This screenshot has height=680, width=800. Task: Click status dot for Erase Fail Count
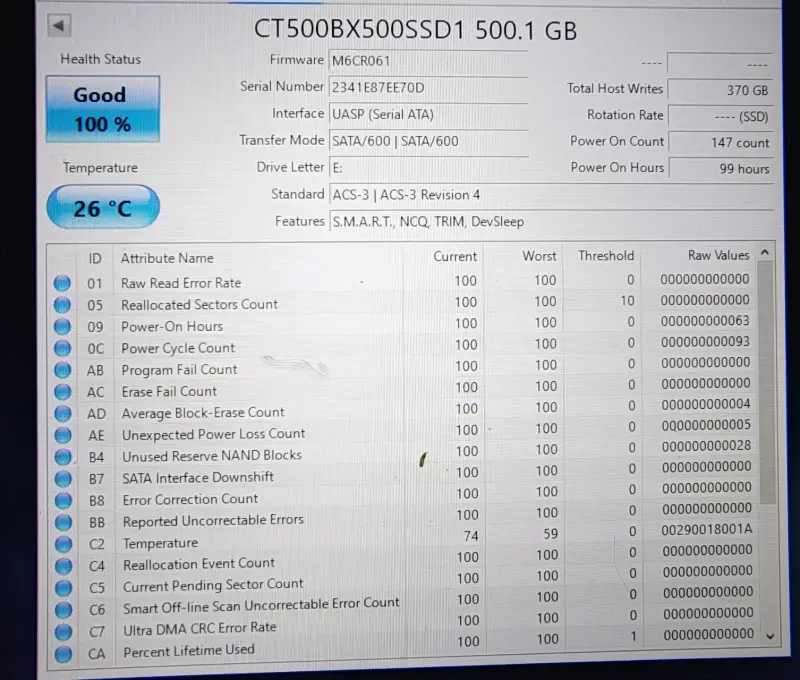tap(63, 391)
